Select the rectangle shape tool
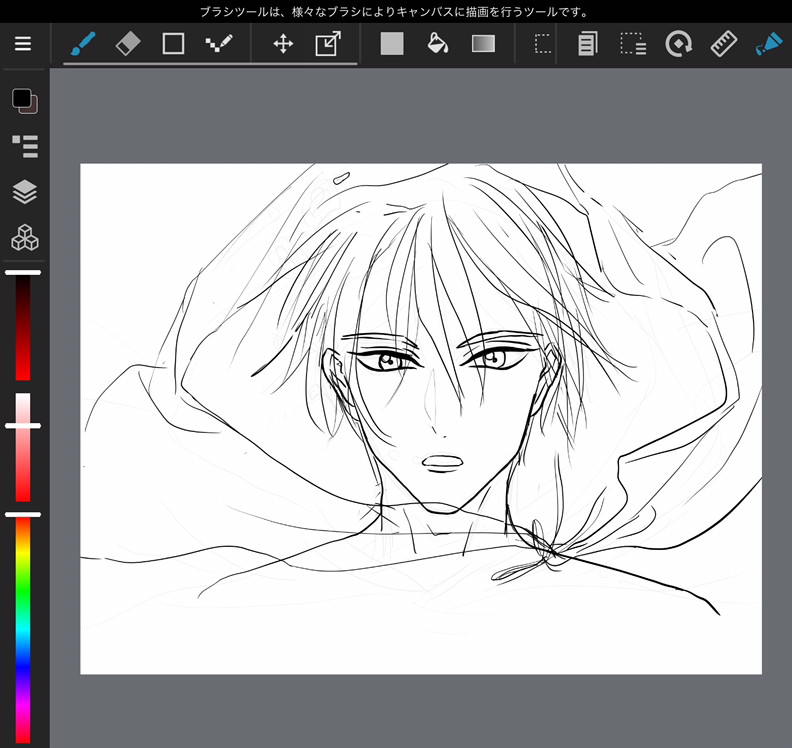Image resolution: width=792 pixels, height=748 pixels. [173, 44]
